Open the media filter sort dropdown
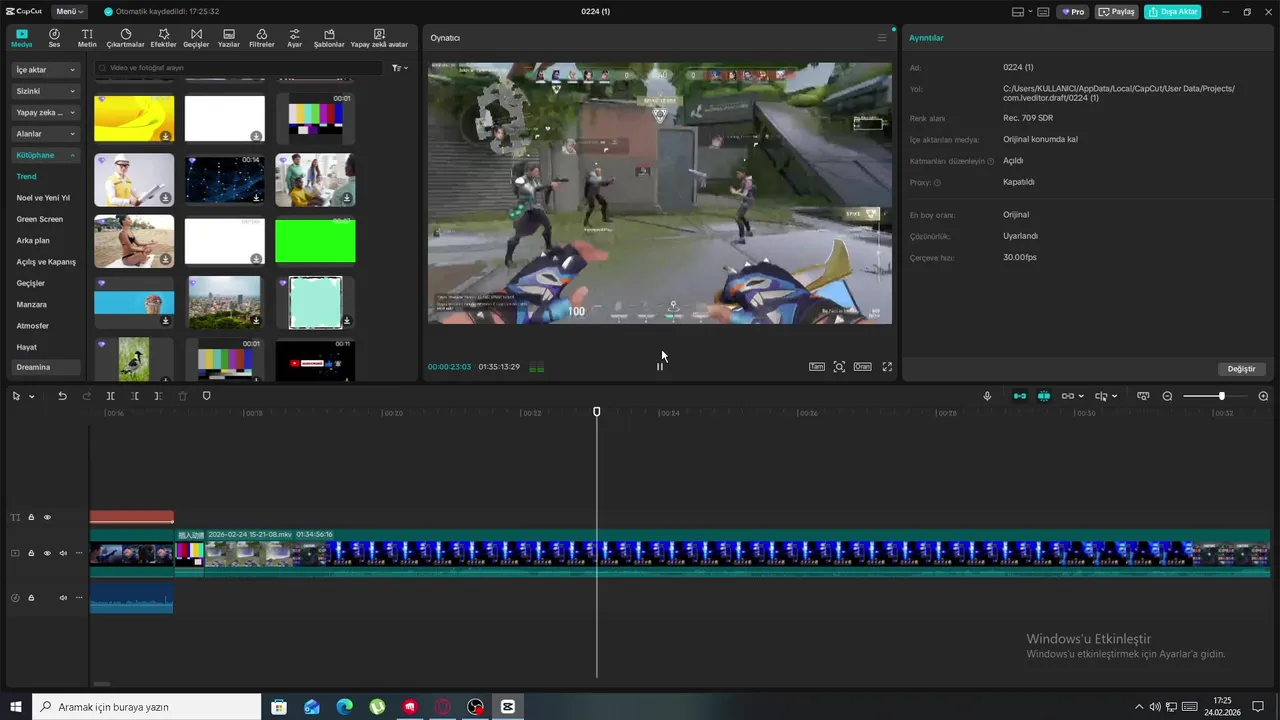Screen dimensions: 1280x720 [x=400, y=68]
